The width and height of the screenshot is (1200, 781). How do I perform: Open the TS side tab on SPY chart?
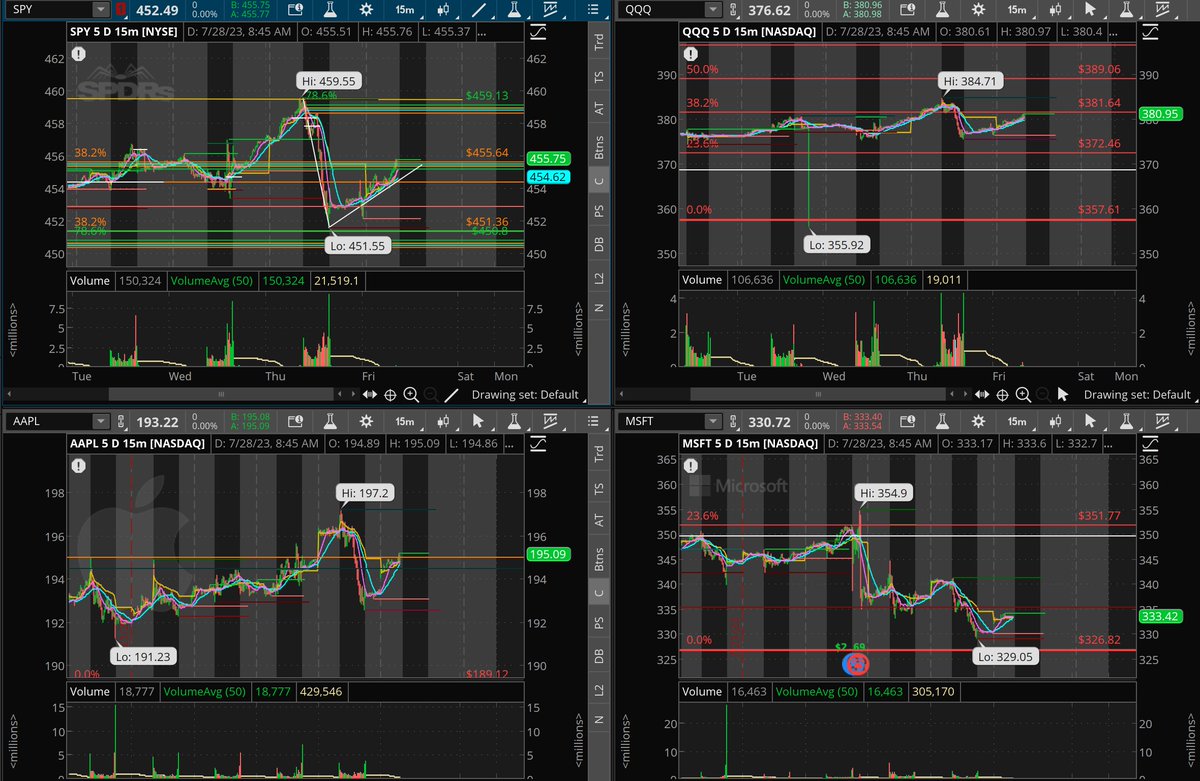point(598,77)
